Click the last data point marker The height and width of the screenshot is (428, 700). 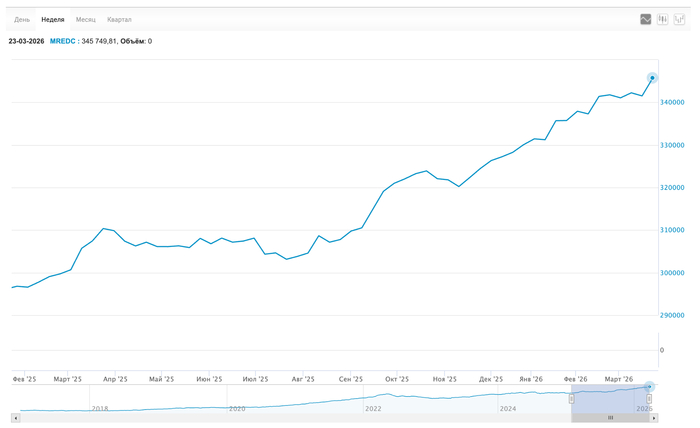[x=652, y=77]
